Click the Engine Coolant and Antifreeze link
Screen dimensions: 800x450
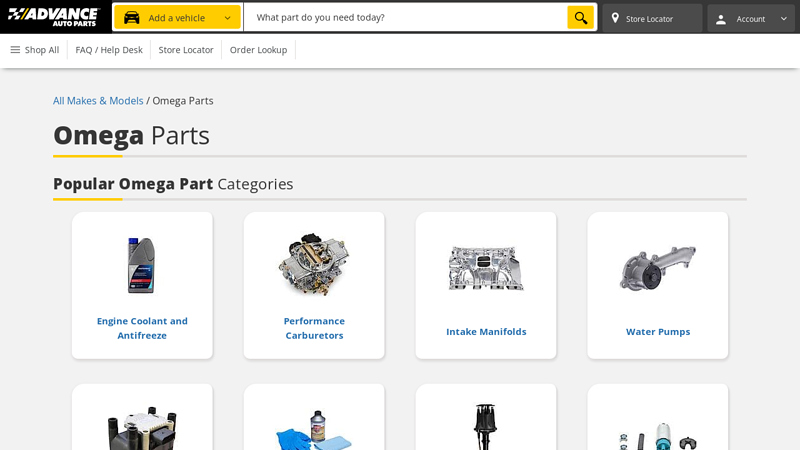click(142, 328)
